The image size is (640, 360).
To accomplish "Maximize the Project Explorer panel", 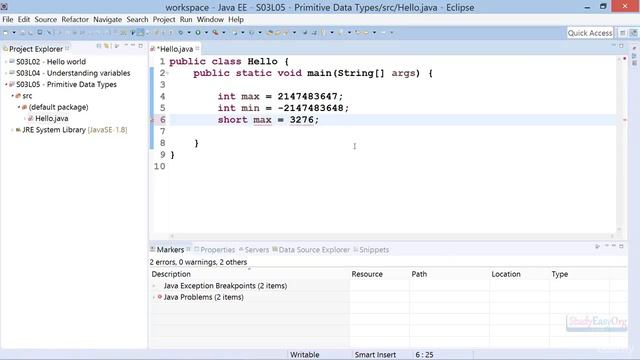I will [x=141, y=46].
